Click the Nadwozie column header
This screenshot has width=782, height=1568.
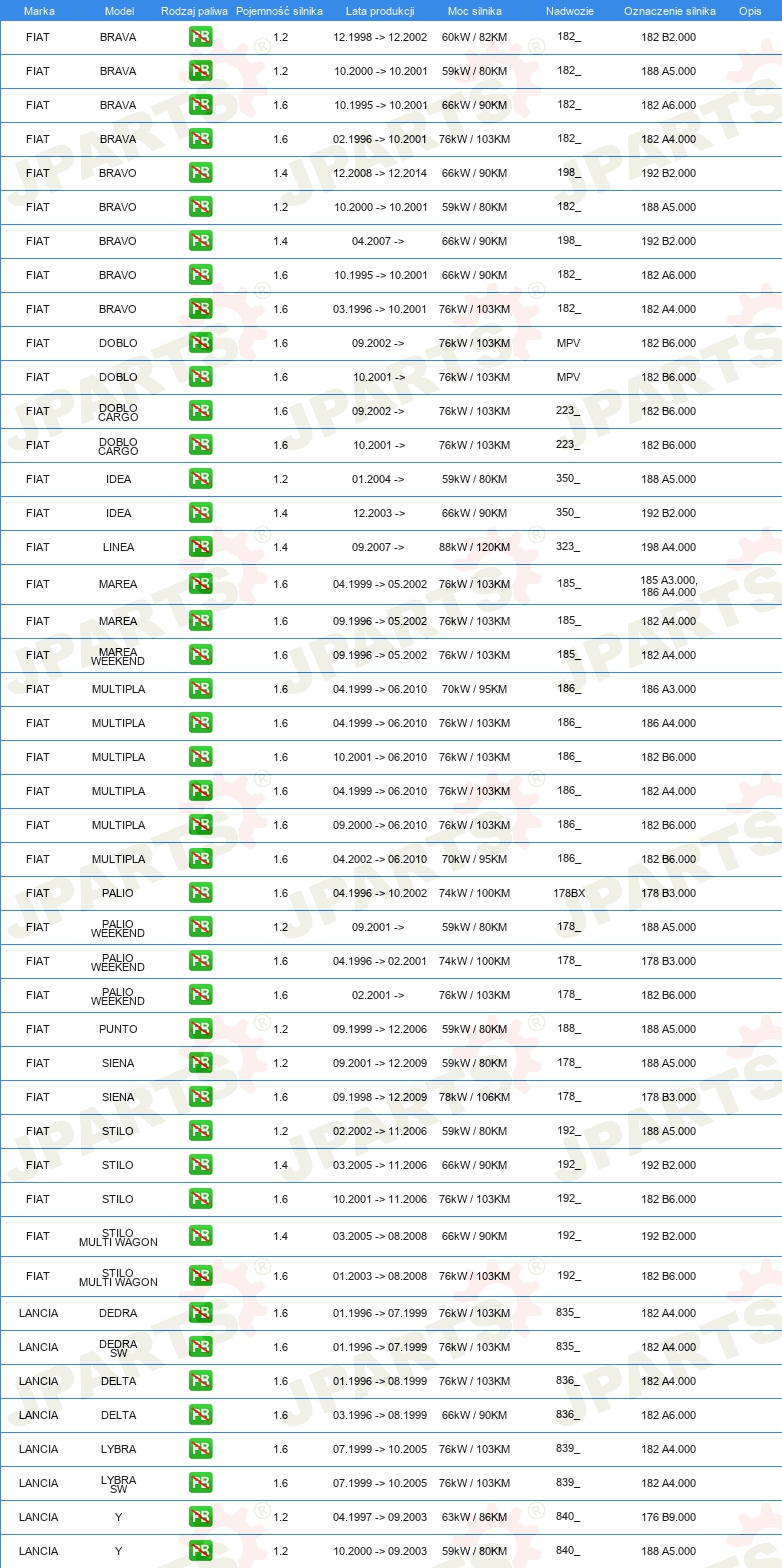click(x=569, y=11)
